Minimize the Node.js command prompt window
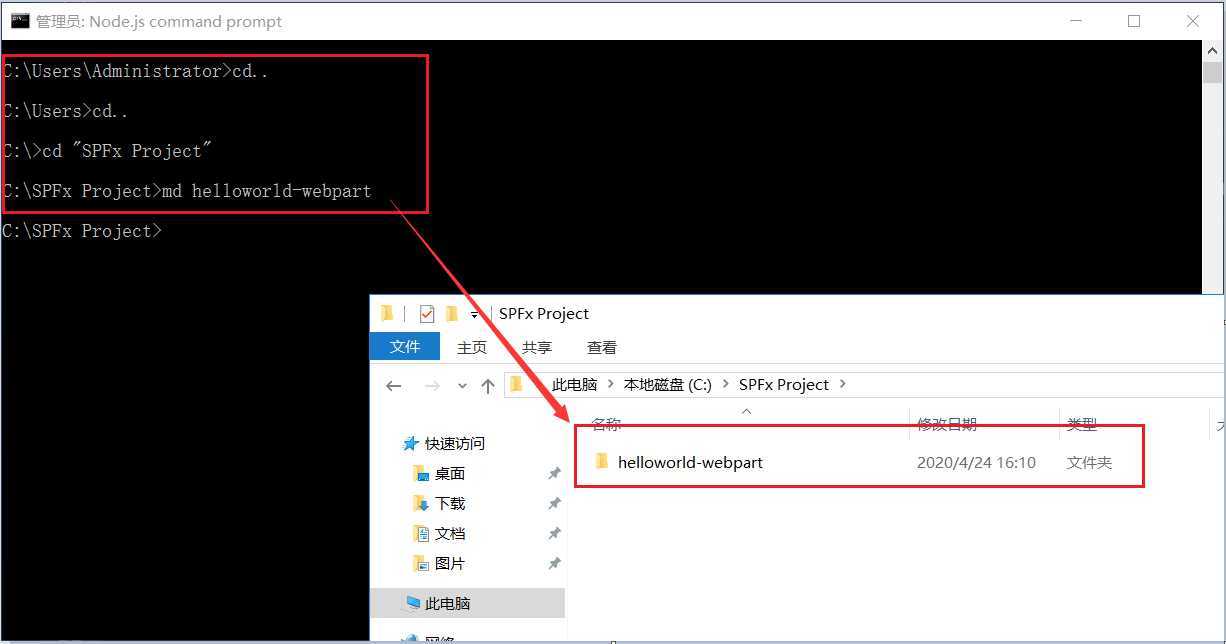Image resolution: width=1226 pixels, height=644 pixels. pos(1075,21)
